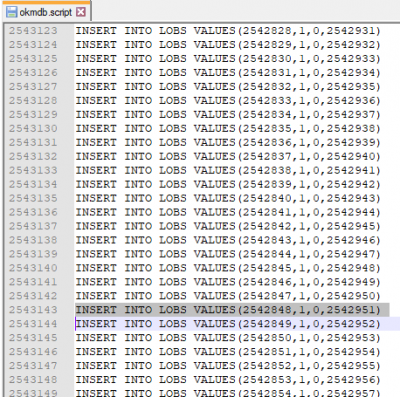
Task: Click line number 2543145
Action: click(x=33, y=338)
